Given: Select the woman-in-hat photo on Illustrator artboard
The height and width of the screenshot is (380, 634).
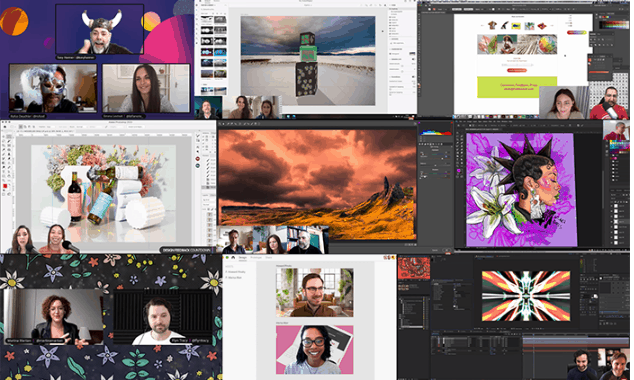Looking at the screenshot, I should [x=506, y=44].
